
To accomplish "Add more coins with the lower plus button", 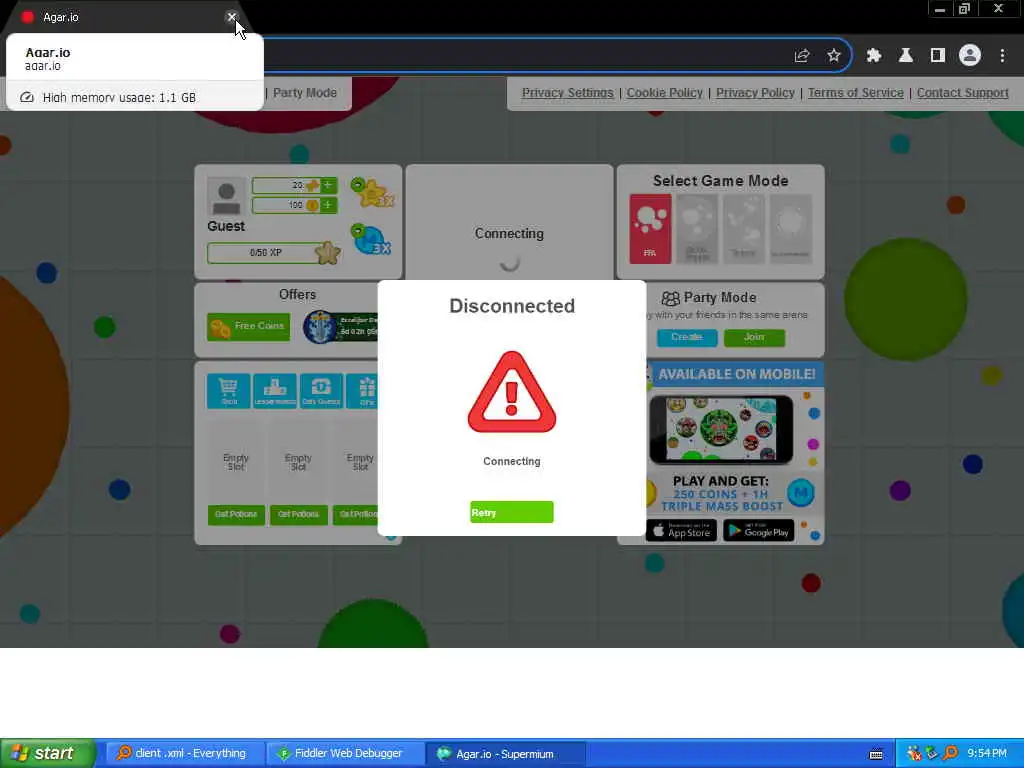I will (x=328, y=205).
